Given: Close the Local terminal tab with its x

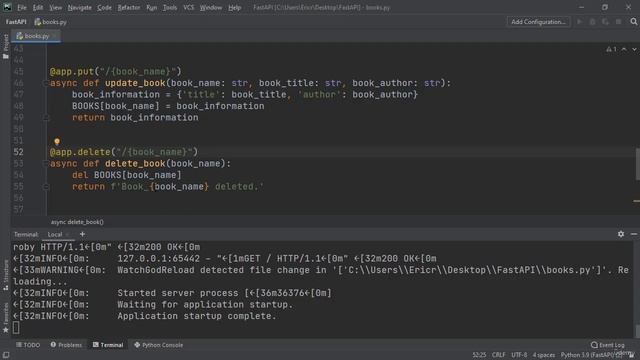Looking at the screenshot, I should pos(67,234).
